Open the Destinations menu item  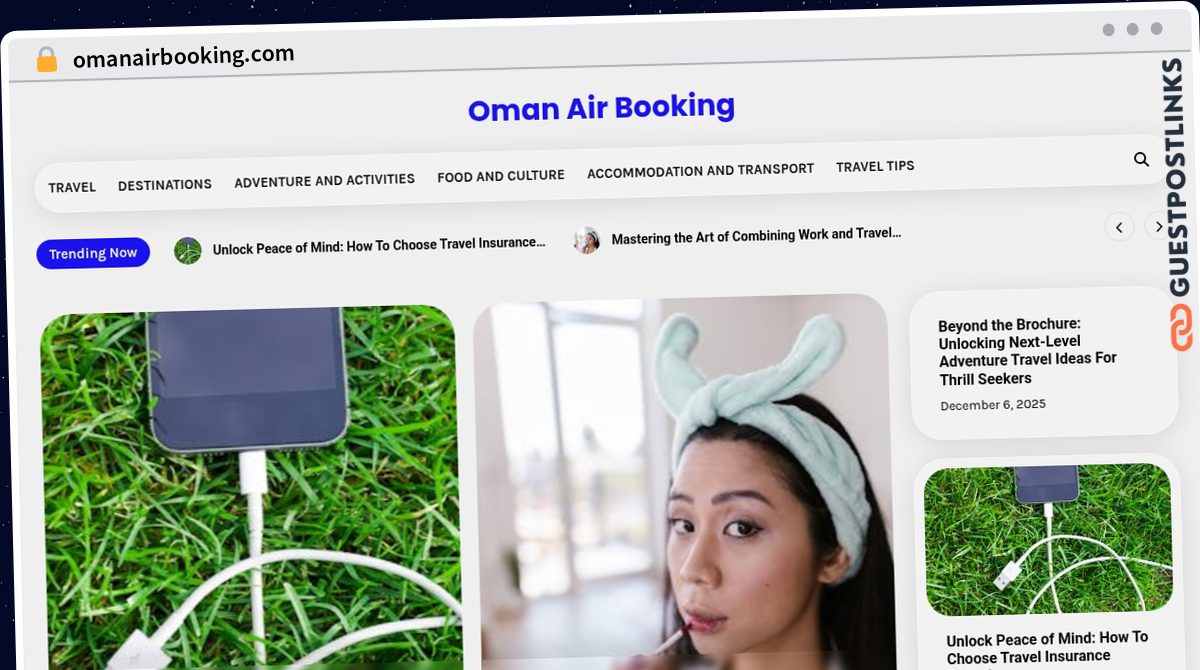[x=165, y=184]
